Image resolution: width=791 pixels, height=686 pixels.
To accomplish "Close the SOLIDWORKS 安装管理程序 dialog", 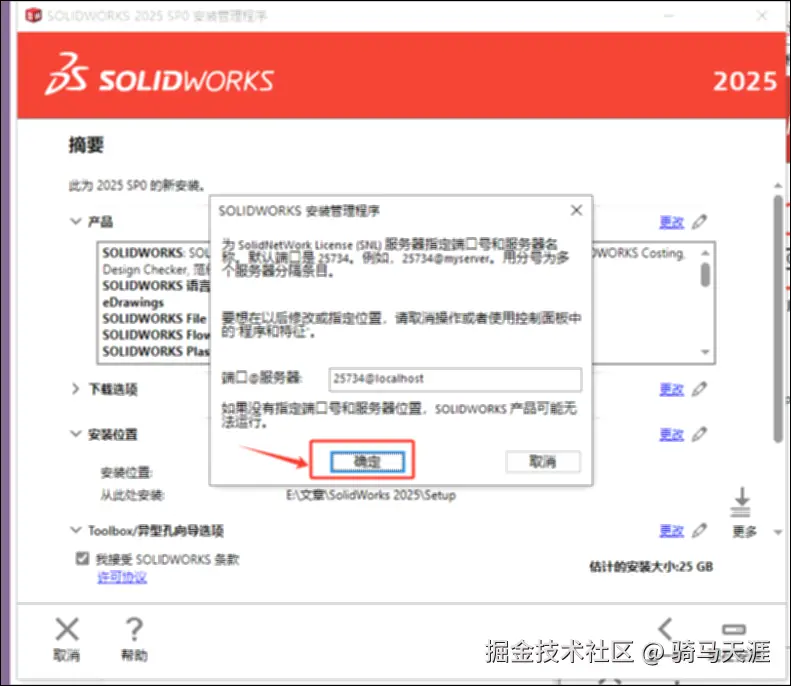I will pos(576,210).
